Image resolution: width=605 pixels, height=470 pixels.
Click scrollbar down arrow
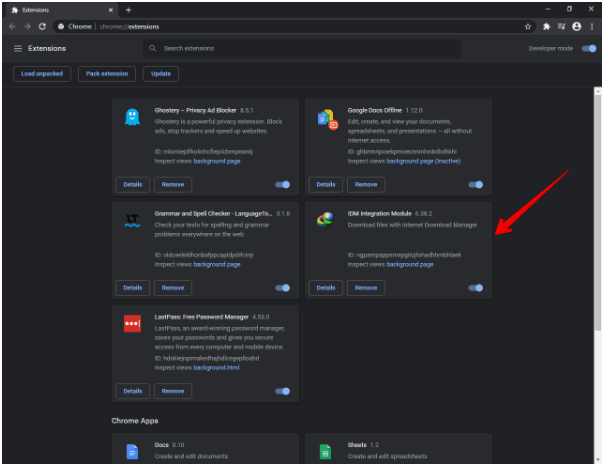598,460
